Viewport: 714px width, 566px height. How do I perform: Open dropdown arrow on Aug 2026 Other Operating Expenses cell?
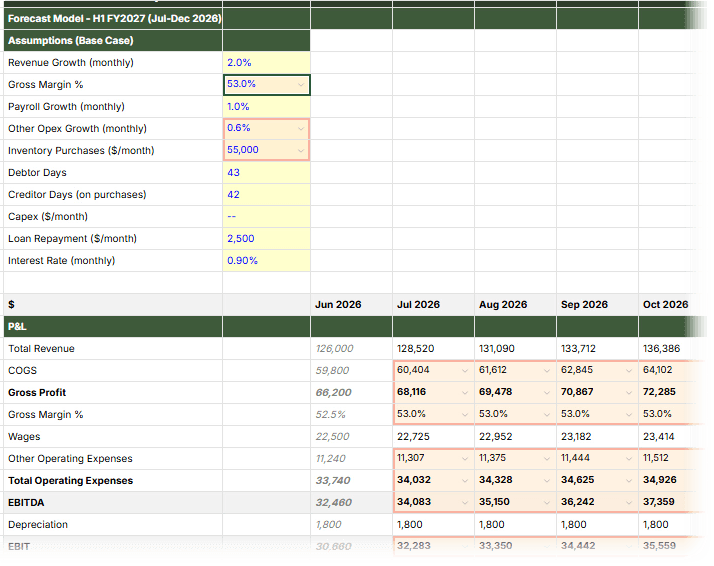click(x=546, y=459)
